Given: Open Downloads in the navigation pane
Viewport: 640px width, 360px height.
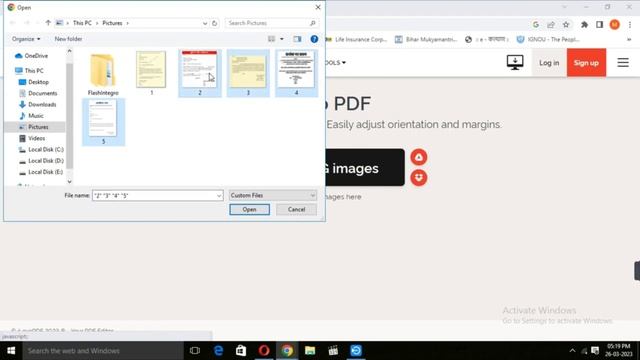Looking at the screenshot, I should click(x=38, y=104).
